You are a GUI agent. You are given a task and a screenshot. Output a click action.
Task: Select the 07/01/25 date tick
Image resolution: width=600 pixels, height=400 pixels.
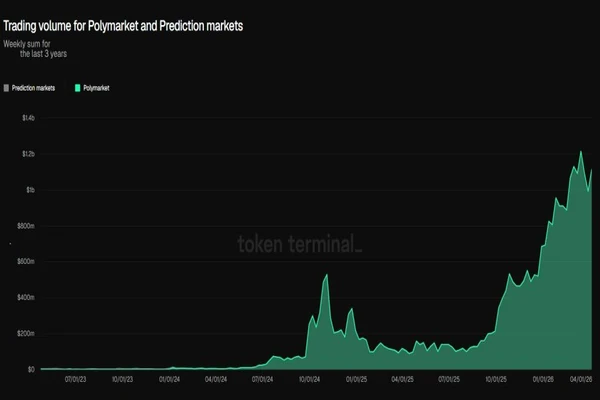click(x=449, y=379)
